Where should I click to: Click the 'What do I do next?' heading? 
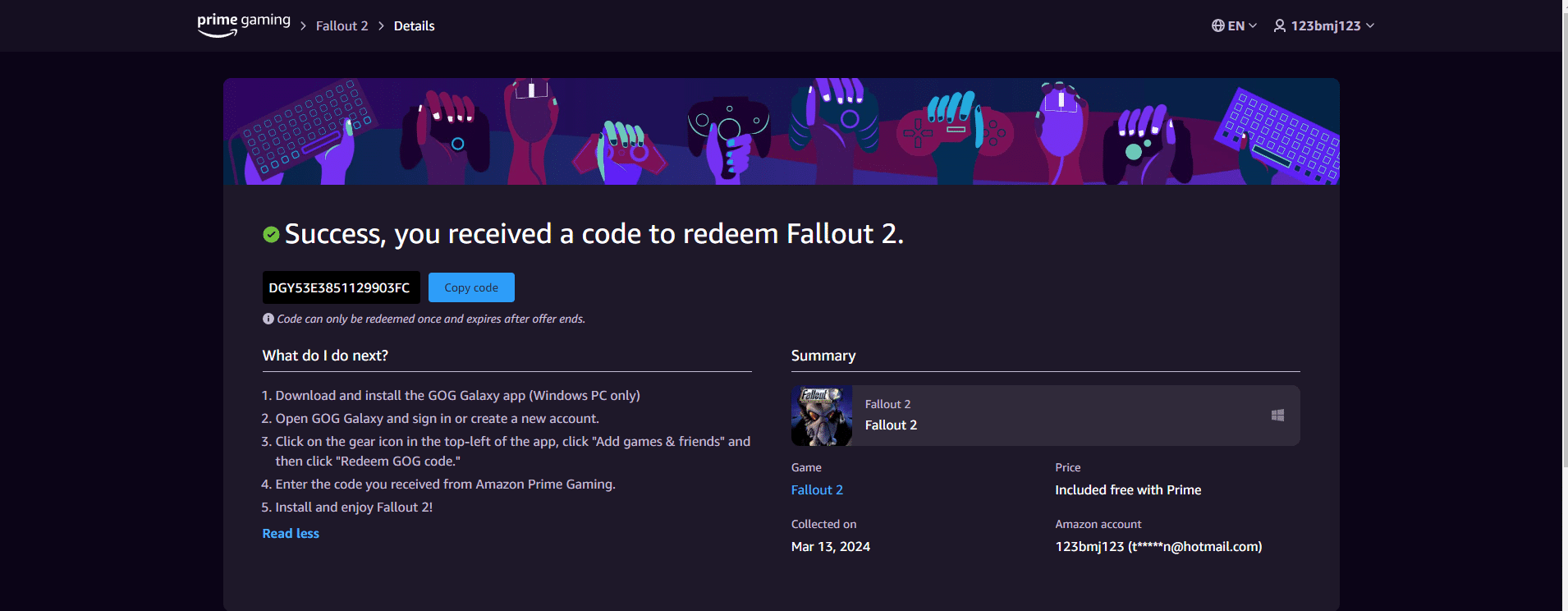[x=325, y=355]
